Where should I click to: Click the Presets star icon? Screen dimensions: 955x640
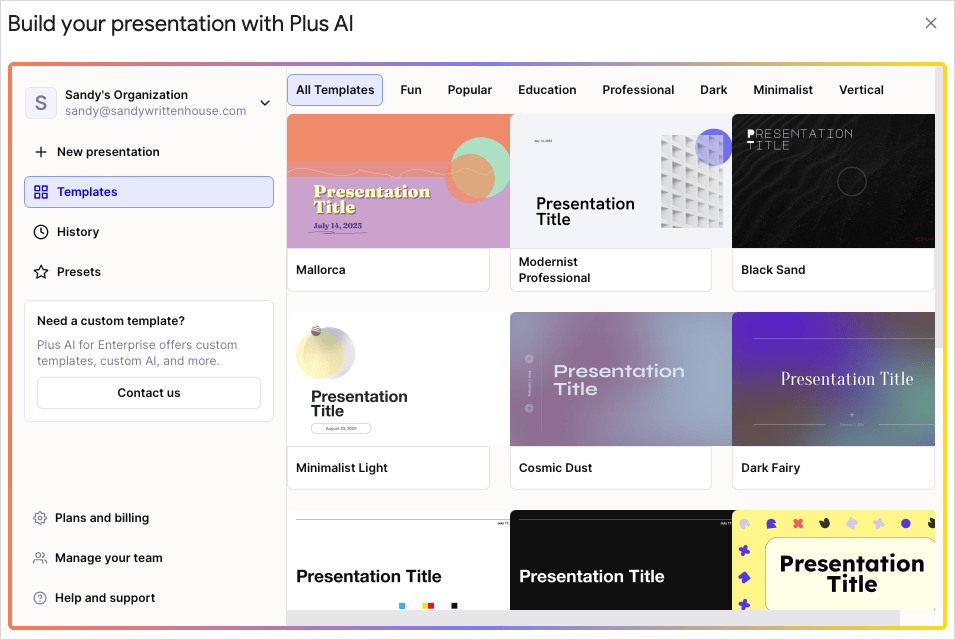click(41, 272)
